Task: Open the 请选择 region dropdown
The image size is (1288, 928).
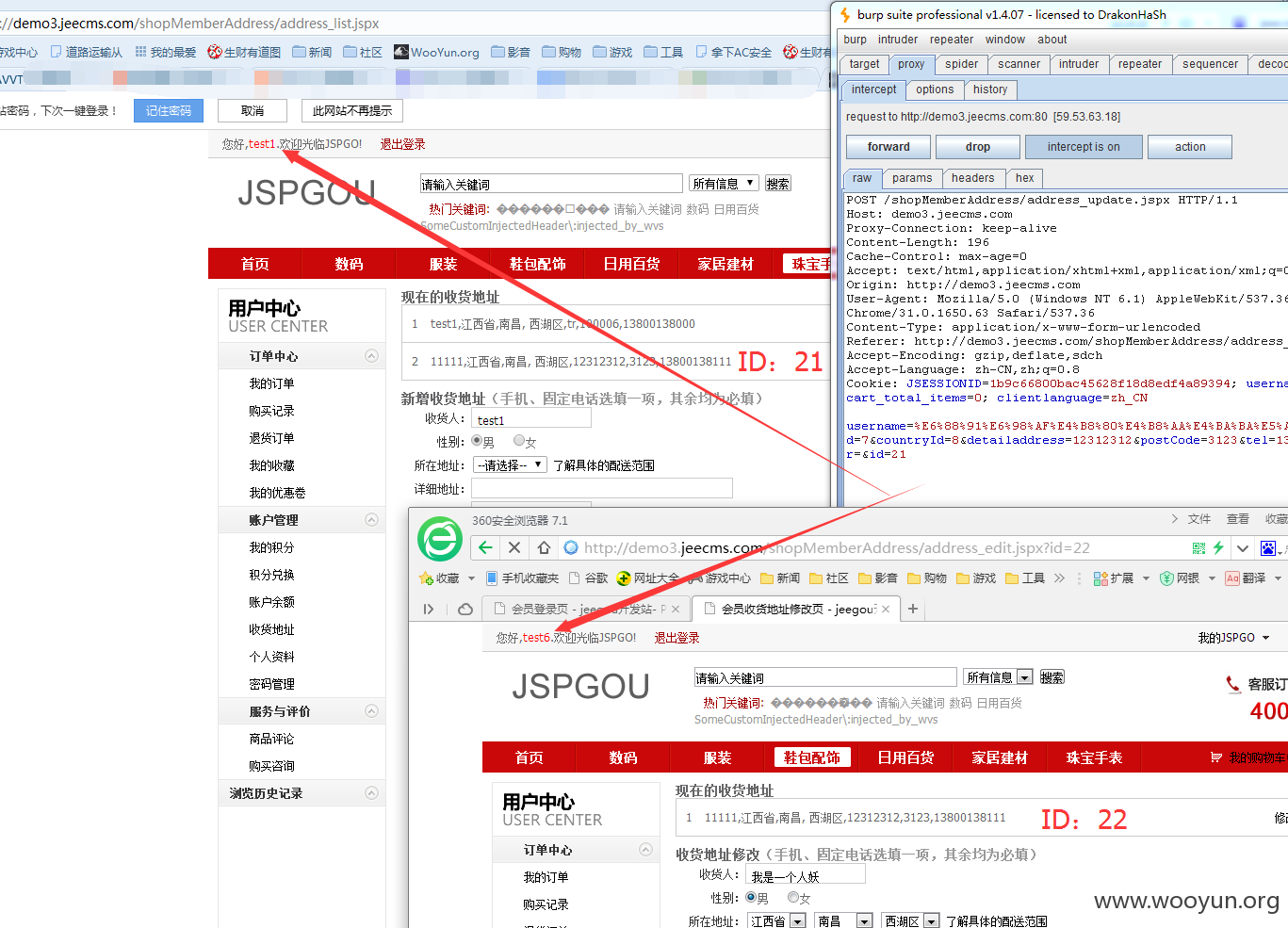Action: click(x=510, y=465)
